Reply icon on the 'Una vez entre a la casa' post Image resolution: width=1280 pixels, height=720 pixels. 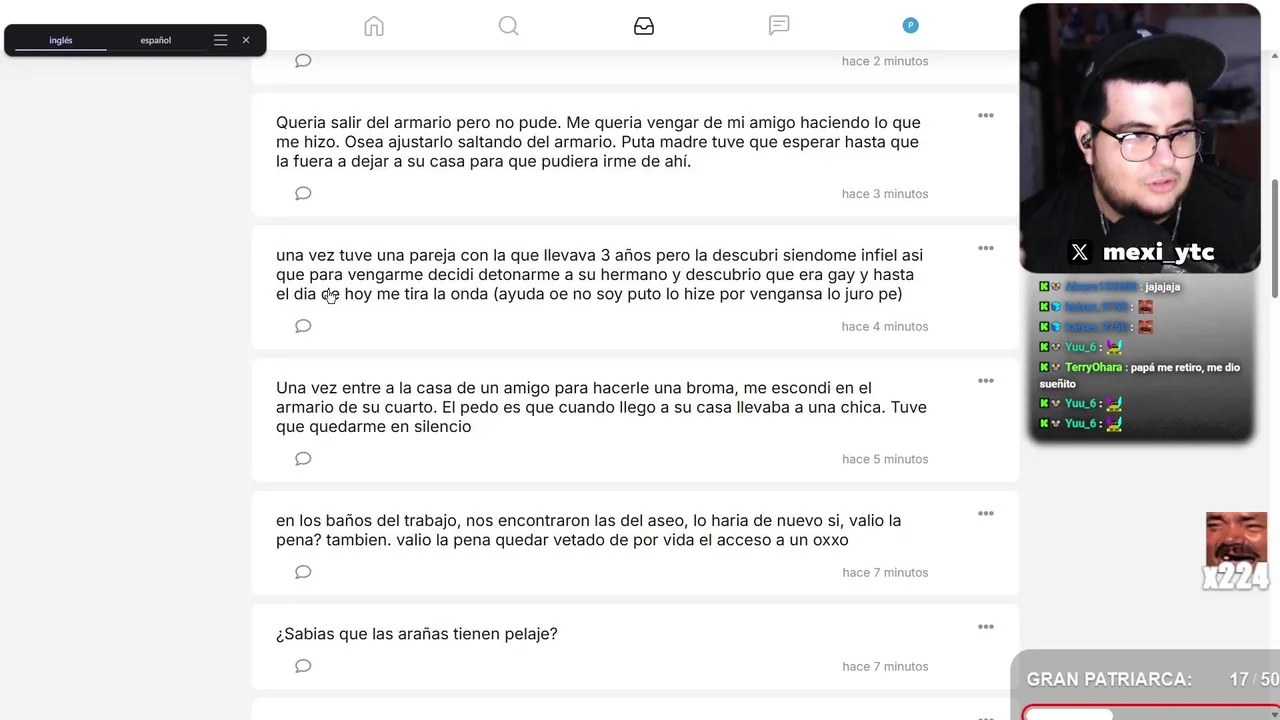click(x=303, y=459)
